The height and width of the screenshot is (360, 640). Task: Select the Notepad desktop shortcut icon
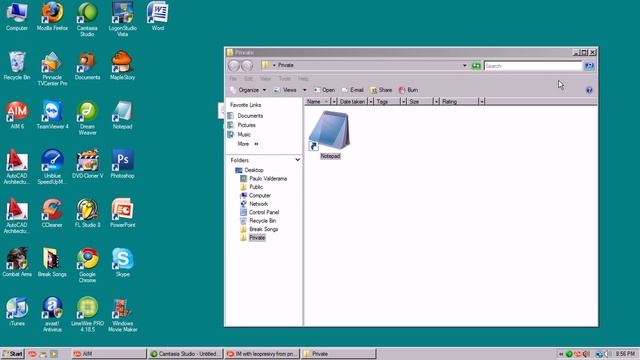click(x=122, y=115)
